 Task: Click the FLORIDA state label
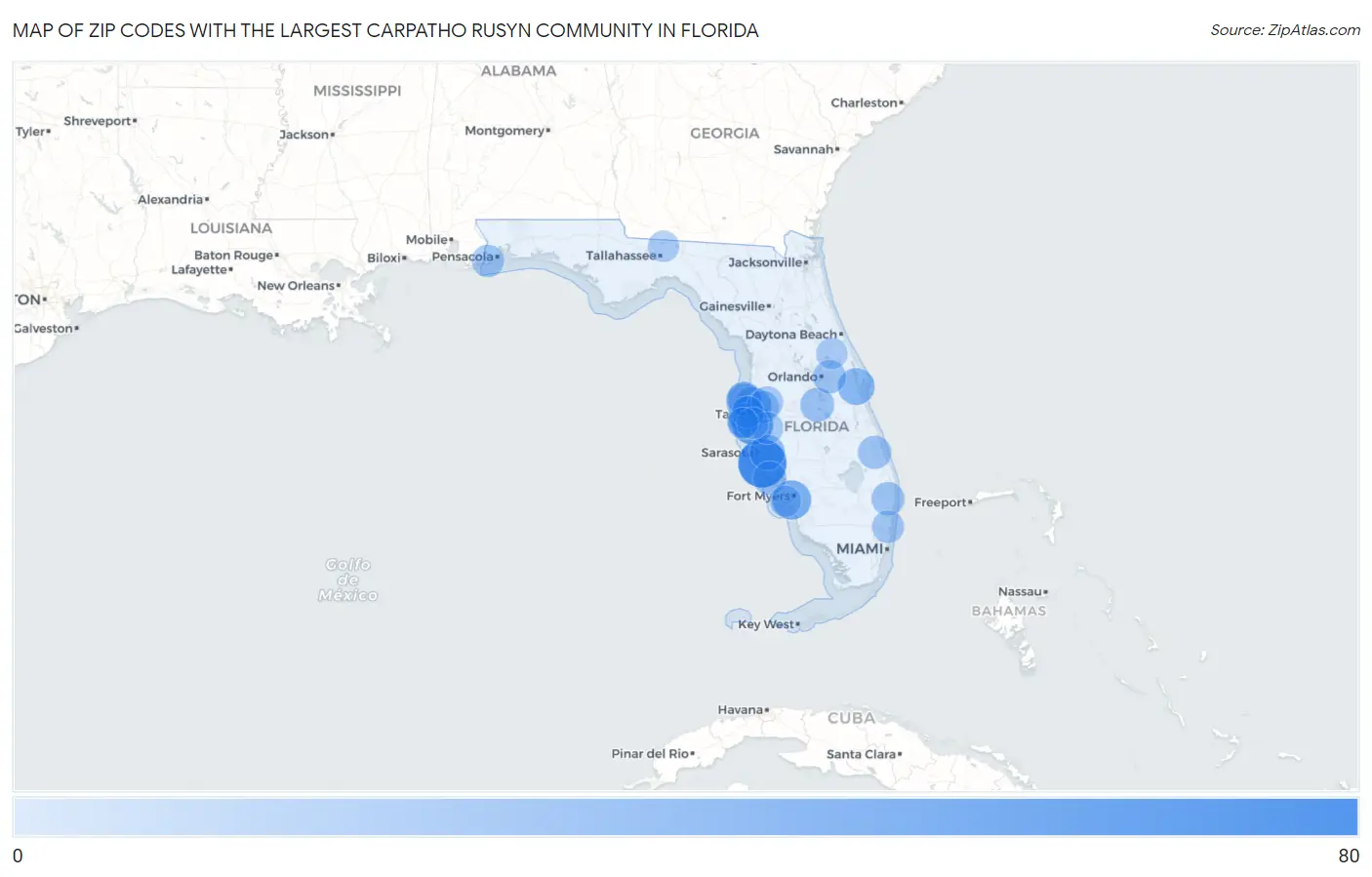tap(817, 427)
